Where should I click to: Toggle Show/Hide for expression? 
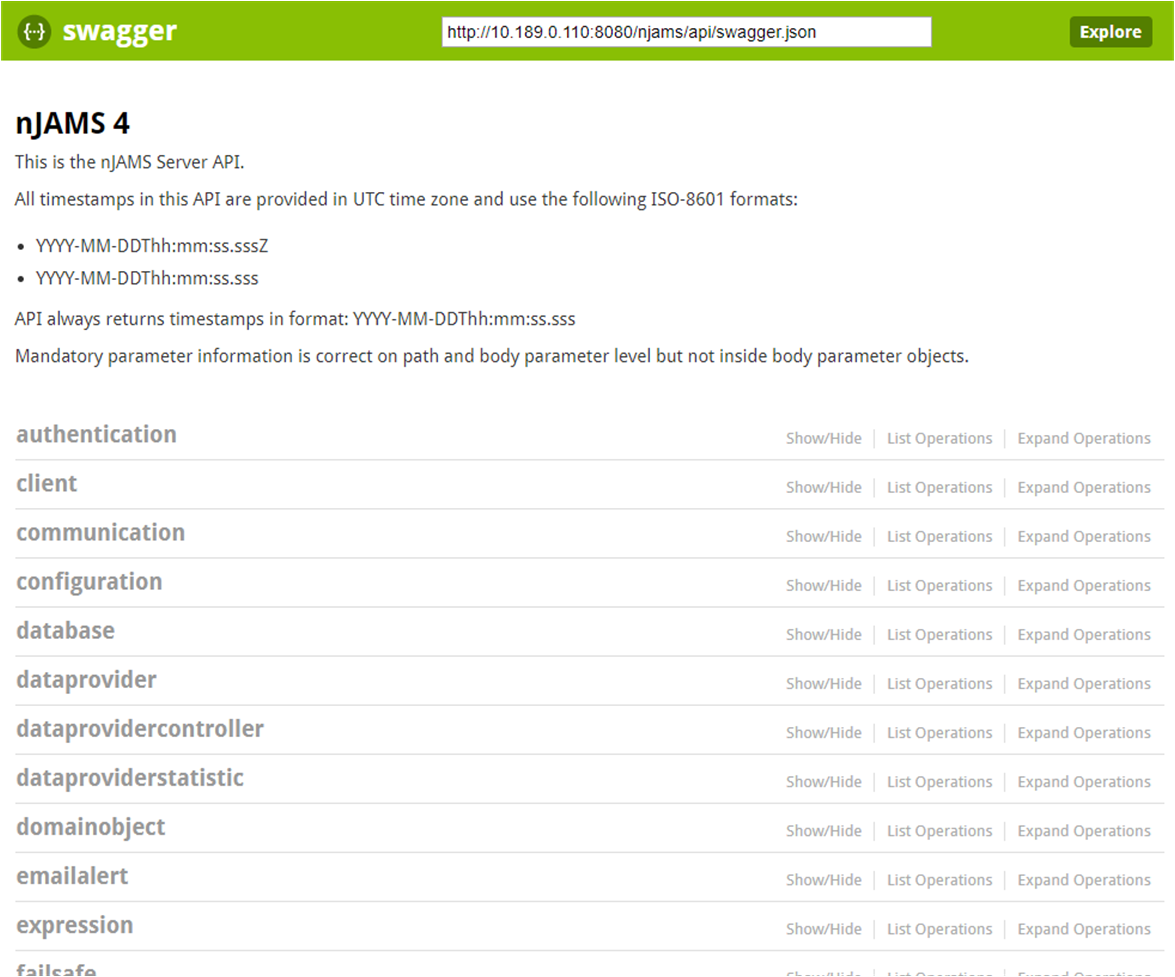824,929
